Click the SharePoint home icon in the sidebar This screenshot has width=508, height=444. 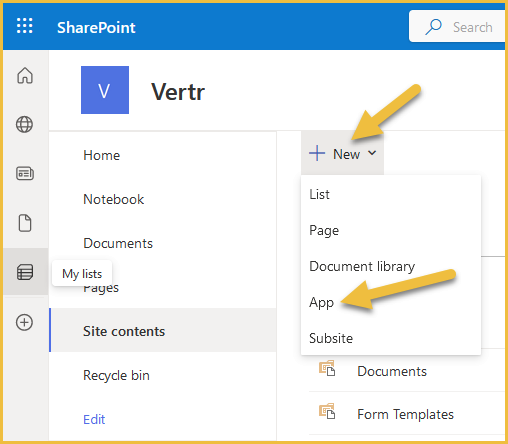coord(25,75)
